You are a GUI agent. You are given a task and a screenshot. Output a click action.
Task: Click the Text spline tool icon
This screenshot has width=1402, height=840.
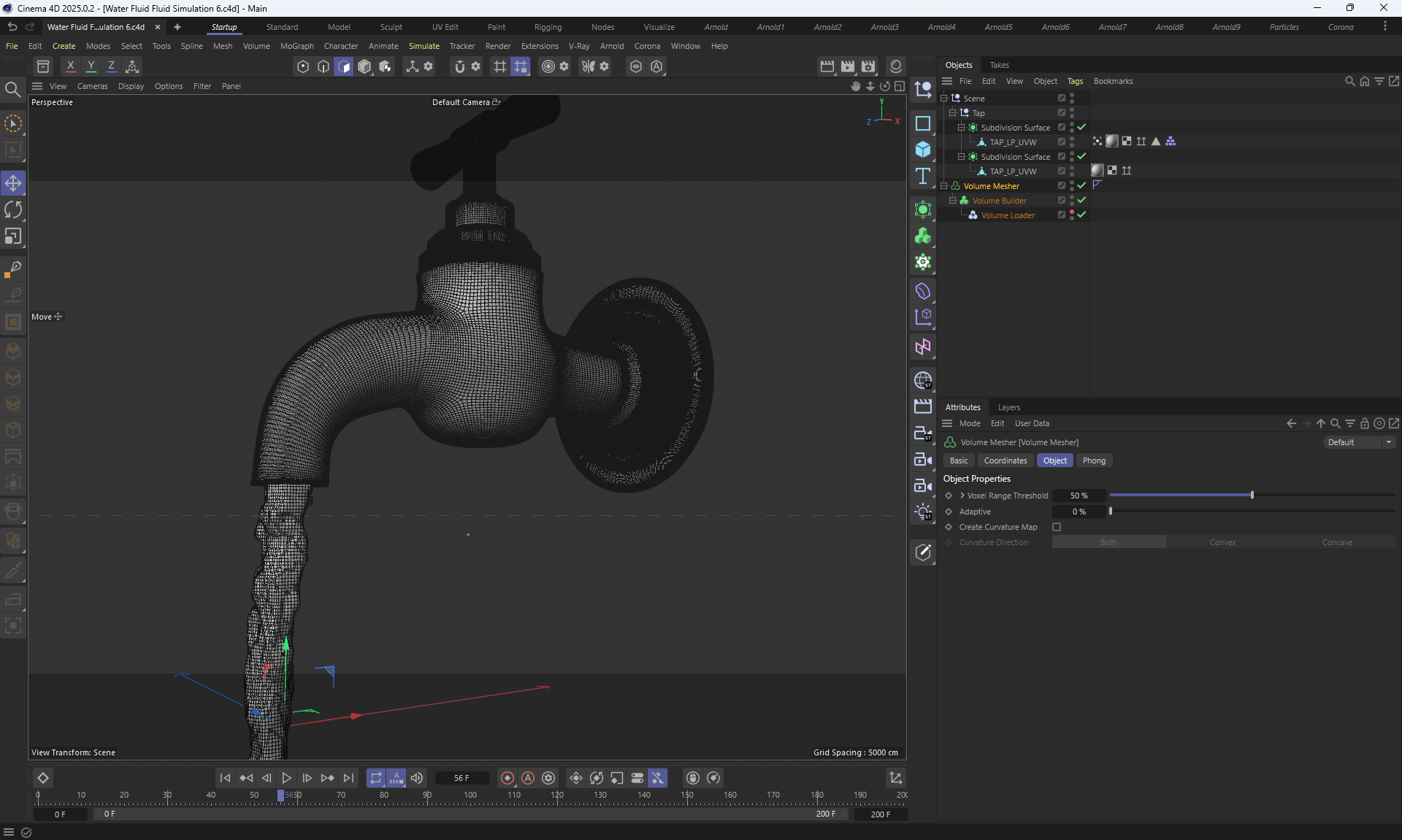click(x=923, y=176)
